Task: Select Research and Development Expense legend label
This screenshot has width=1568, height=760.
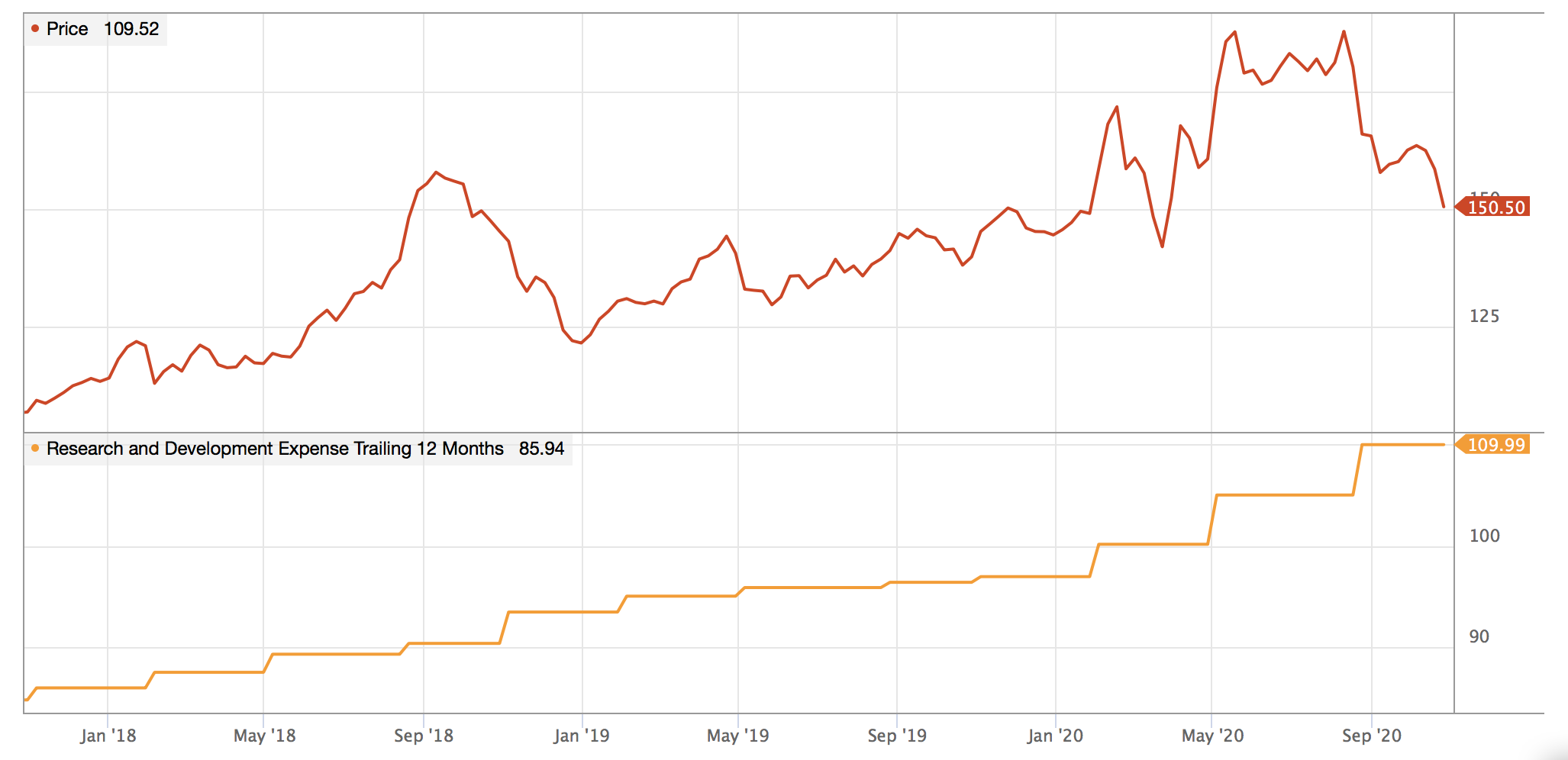Action: click(x=275, y=449)
